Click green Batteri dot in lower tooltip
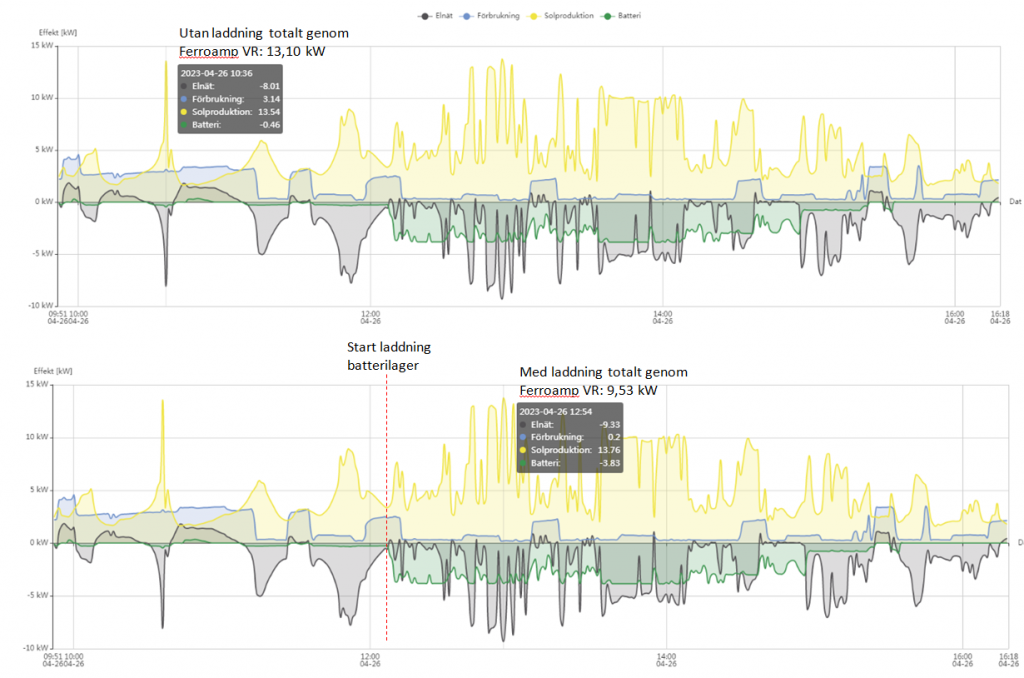 point(524,463)
